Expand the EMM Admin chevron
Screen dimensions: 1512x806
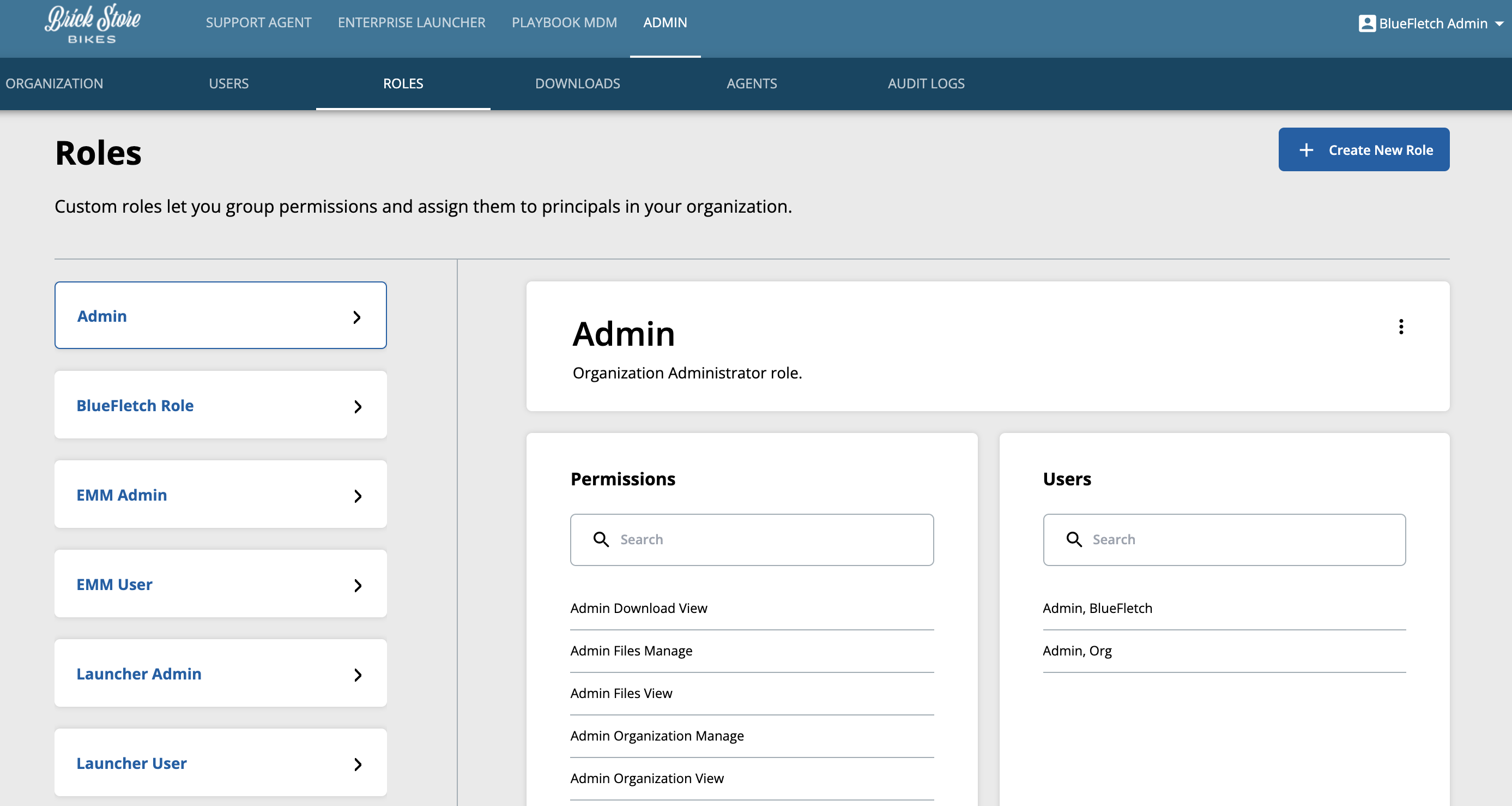click(x=358, y=497)
